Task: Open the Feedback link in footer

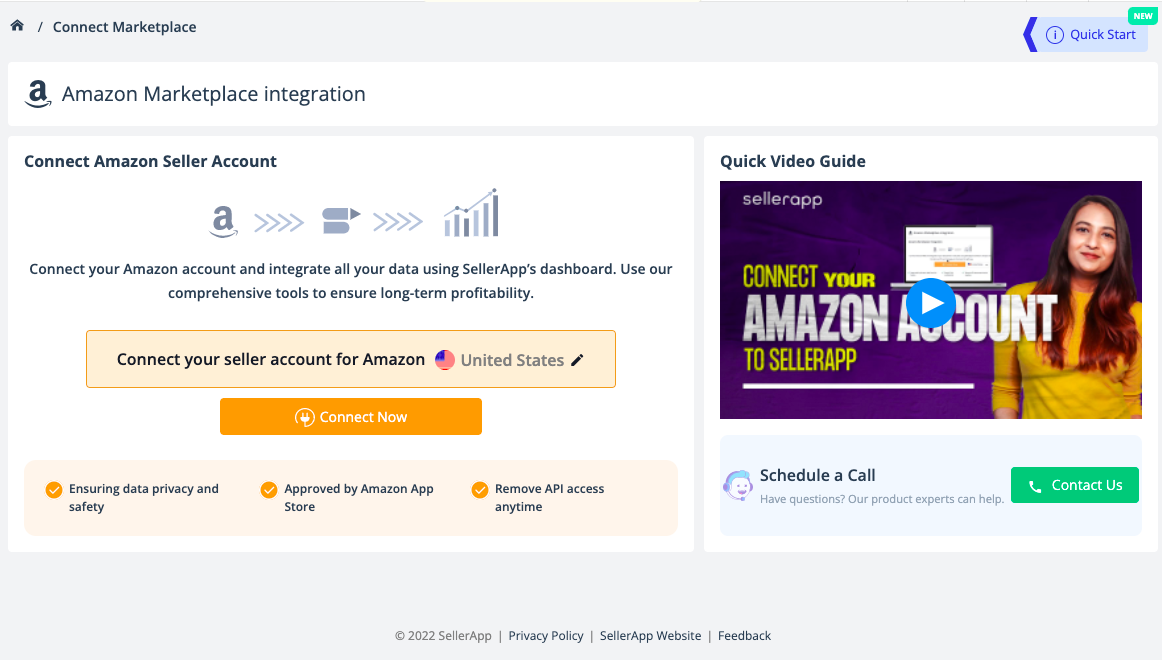Action: point(744,636)
